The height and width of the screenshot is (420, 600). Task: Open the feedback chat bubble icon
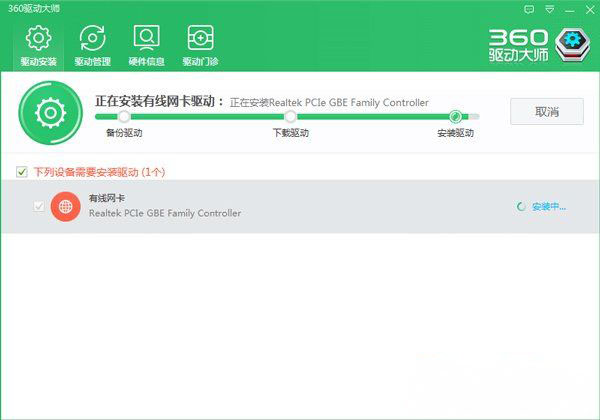pyautogui.click(x=529, y=10)
